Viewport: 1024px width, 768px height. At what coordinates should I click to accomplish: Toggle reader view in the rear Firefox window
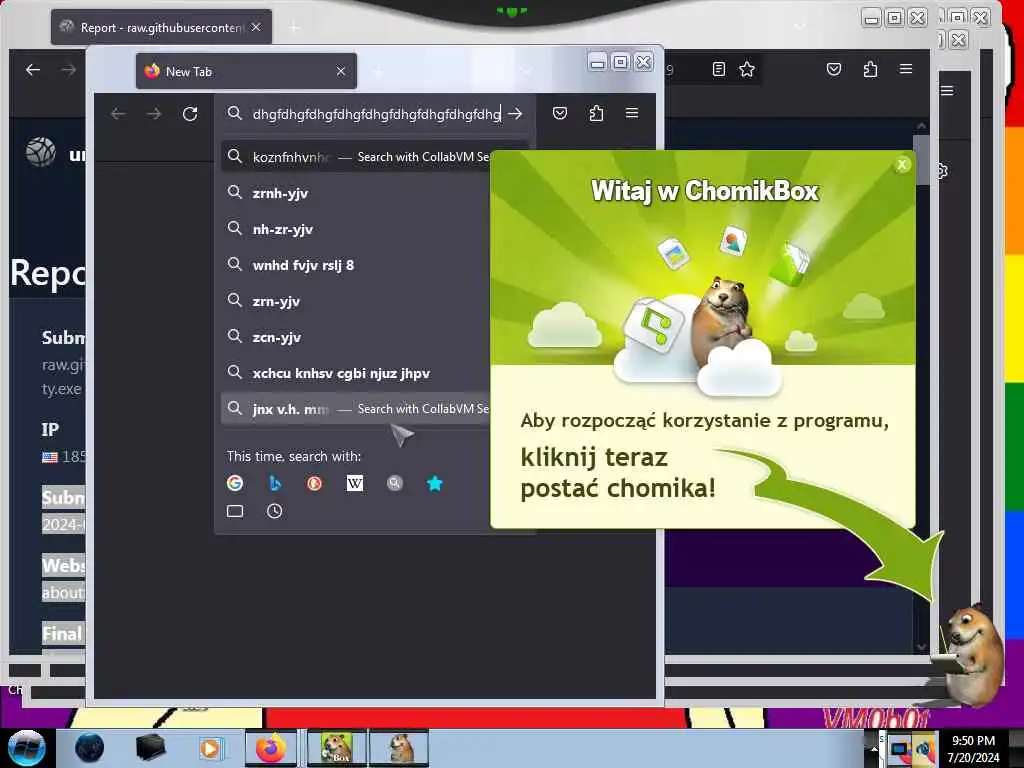(718, 69)
